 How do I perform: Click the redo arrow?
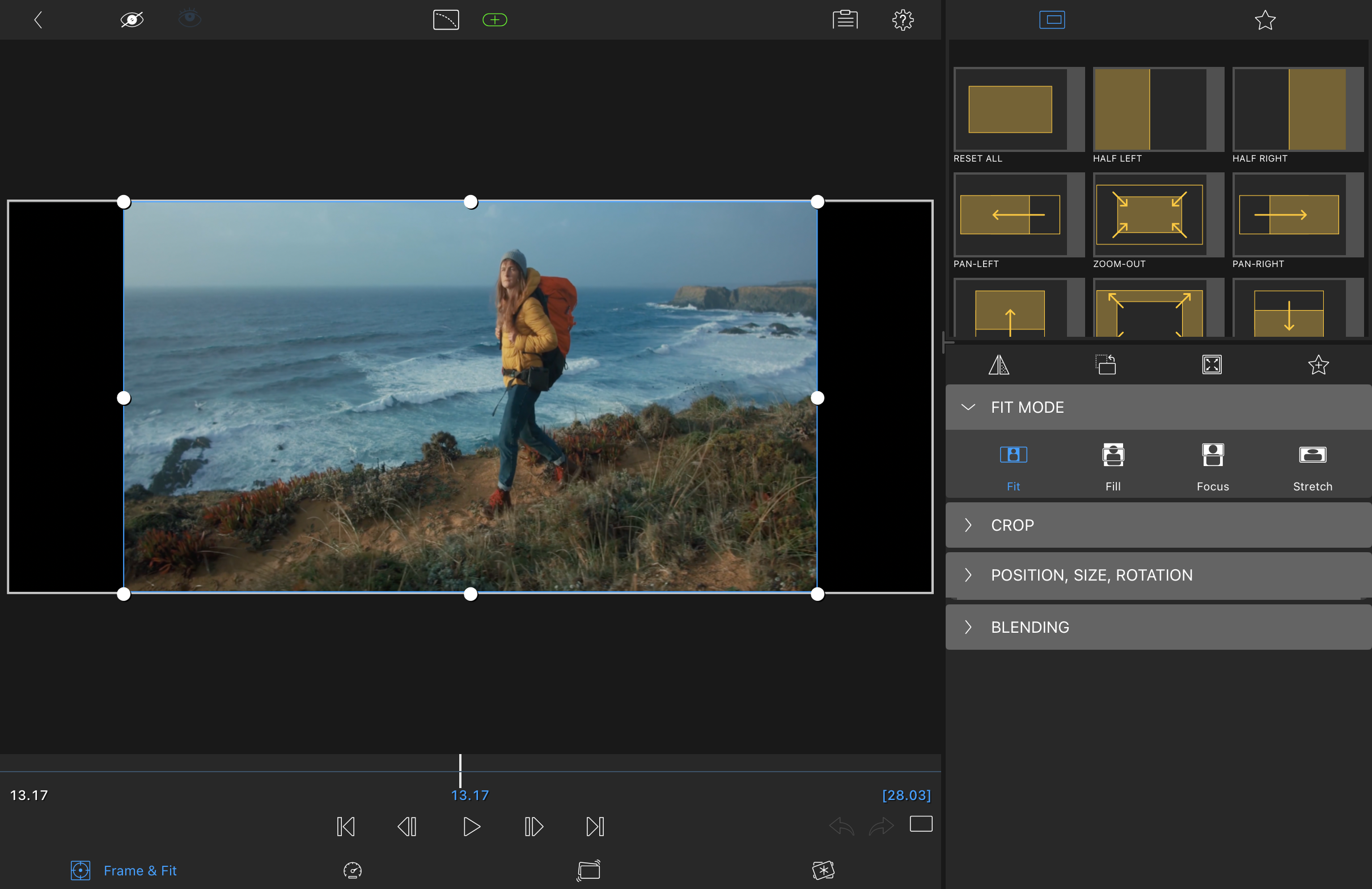[882, 826]
